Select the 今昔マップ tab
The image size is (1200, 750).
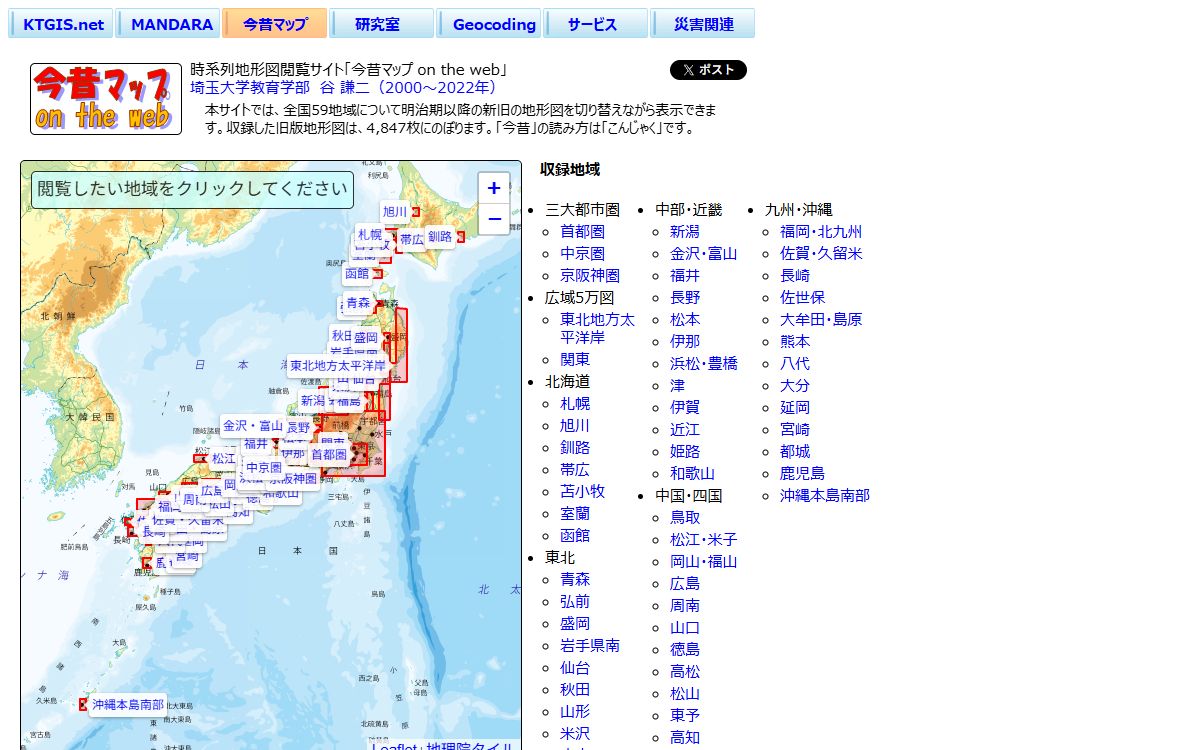[x=275, y=24]
